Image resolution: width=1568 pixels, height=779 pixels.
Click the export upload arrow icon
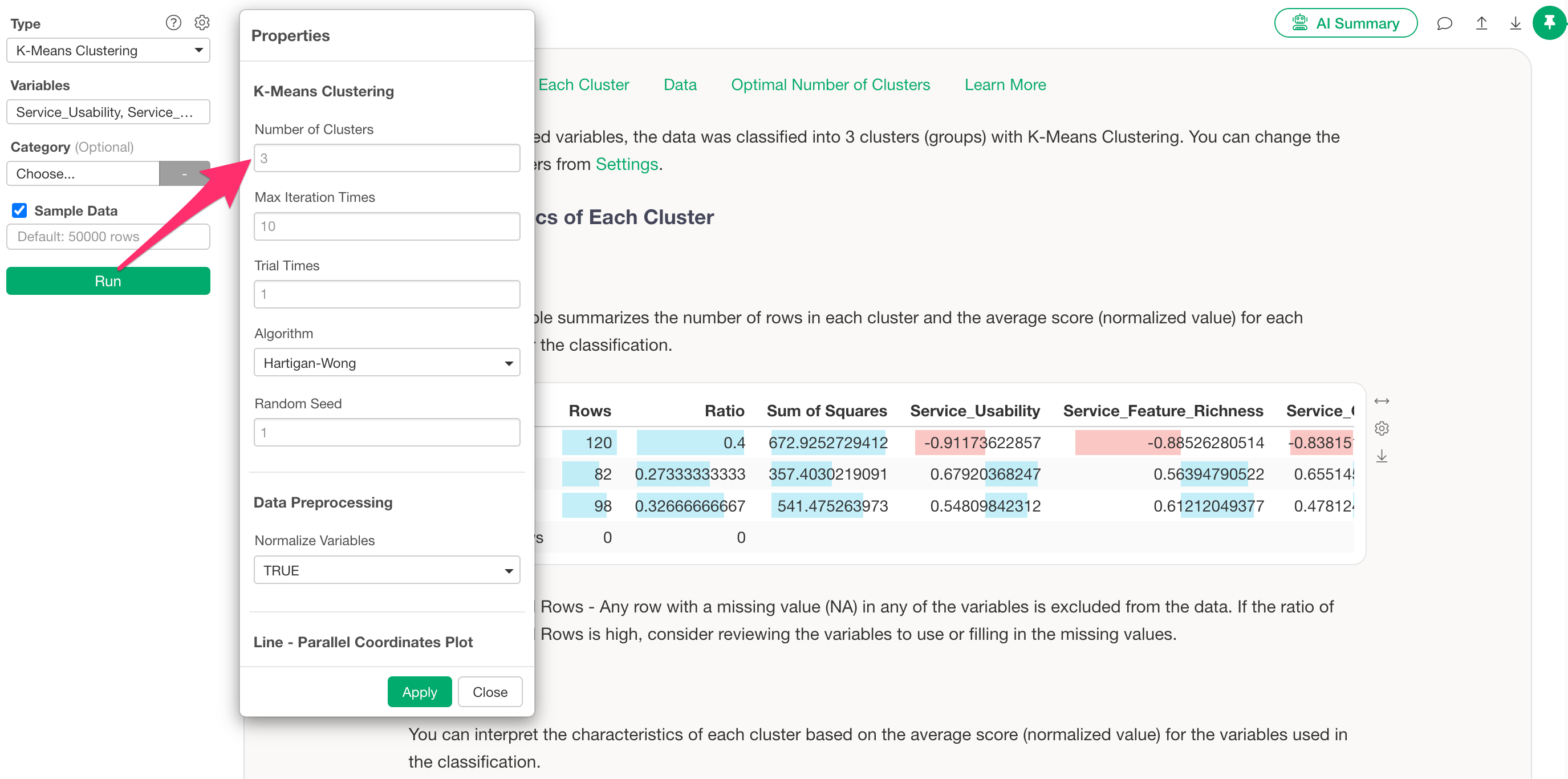pyautogui.click(x=1481, y=23)
